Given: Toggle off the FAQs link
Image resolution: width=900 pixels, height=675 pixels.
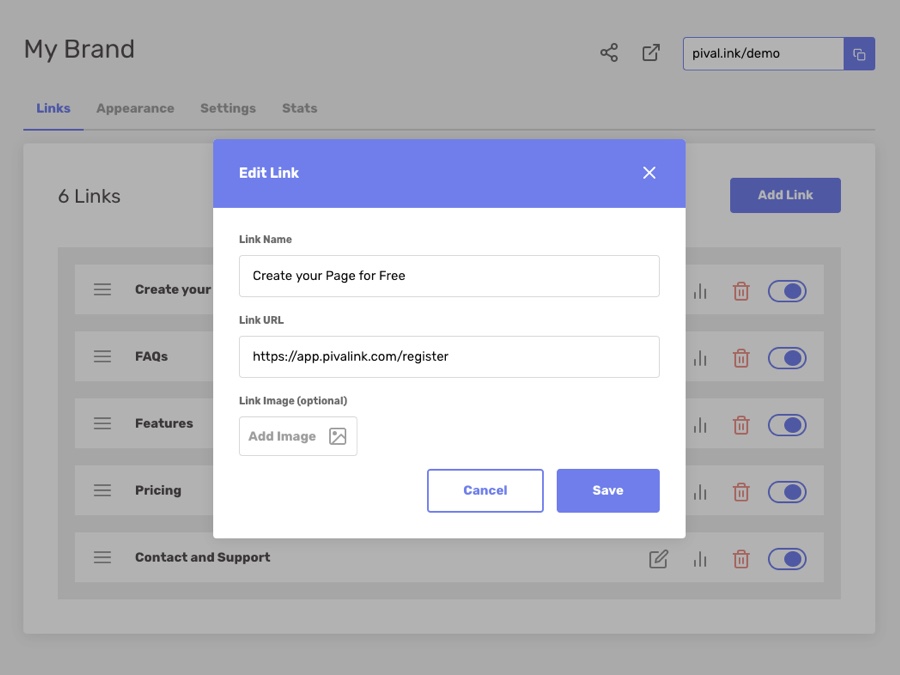Looking at the screenshot, I should (x=787, y=358).
